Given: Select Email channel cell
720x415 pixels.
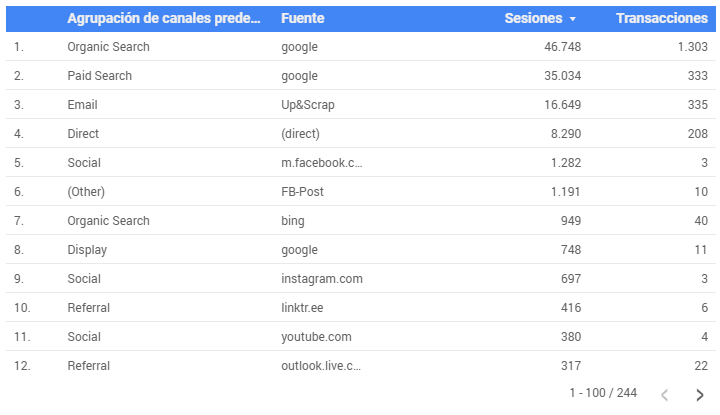Looking at the screenshot, I should tap(82, 105).
